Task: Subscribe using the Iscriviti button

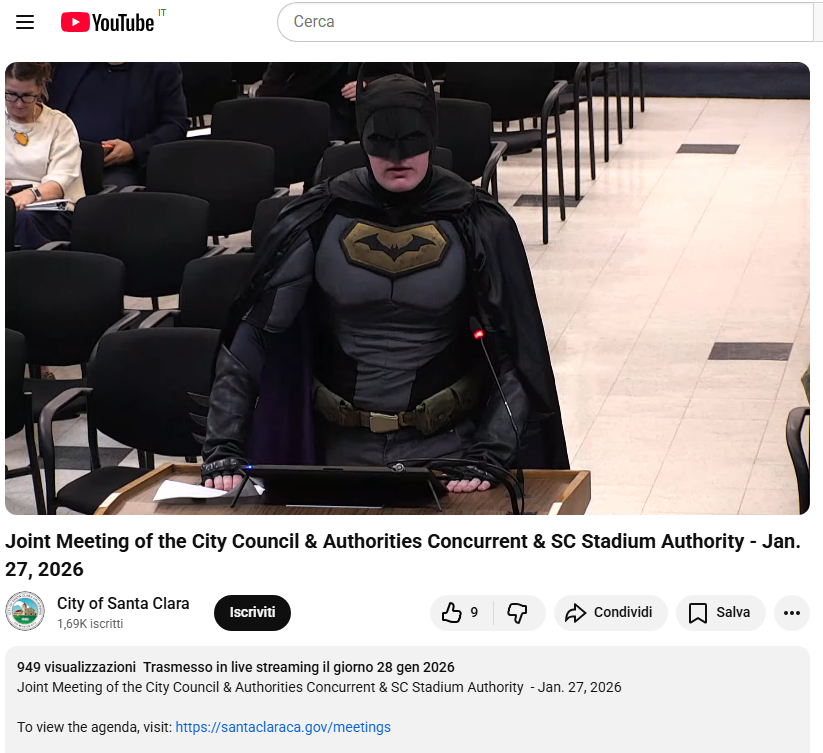Action: tap(252, 612)
